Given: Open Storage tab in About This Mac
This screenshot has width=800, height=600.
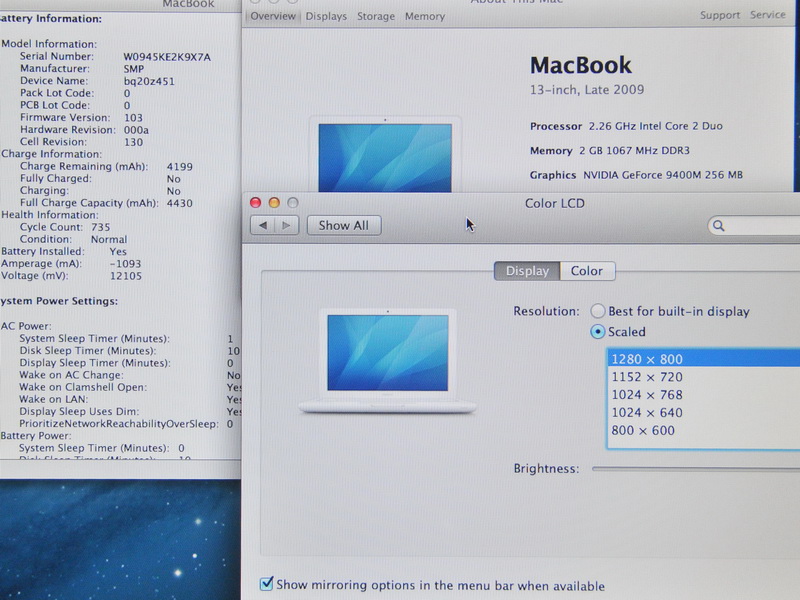Looking at the screenshot, I should pos(376,16).
